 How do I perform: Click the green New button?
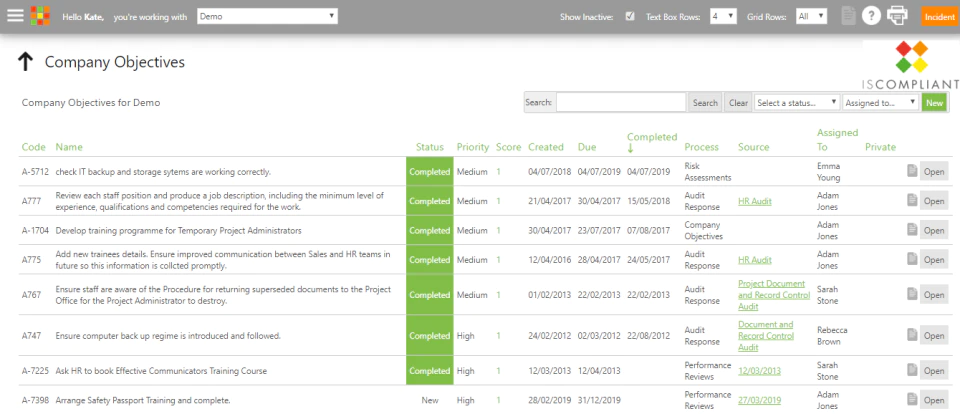(x=934, y=103)
